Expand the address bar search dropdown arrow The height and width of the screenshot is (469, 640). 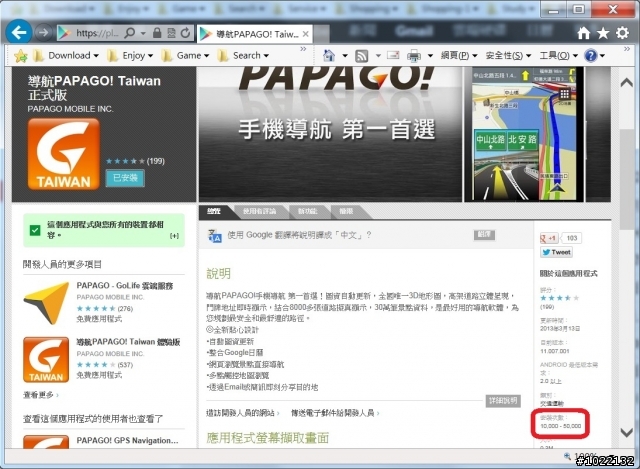[x=143, y=33]
